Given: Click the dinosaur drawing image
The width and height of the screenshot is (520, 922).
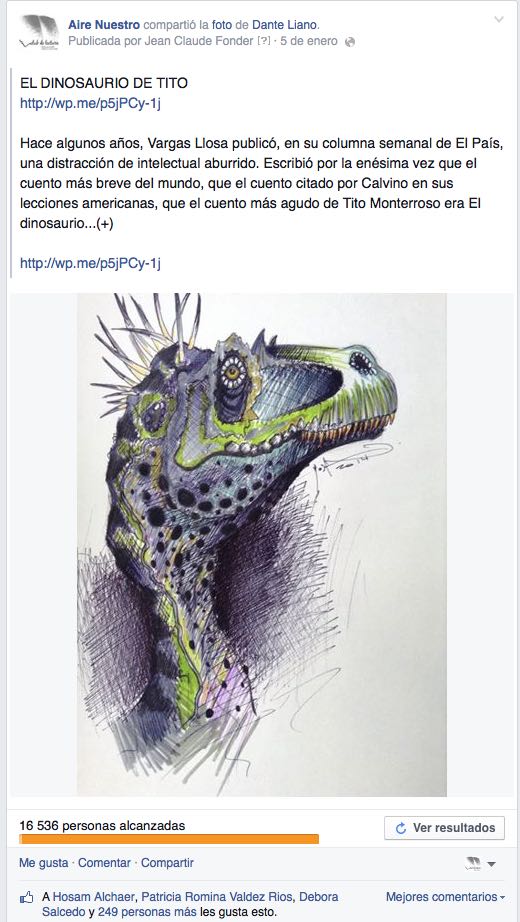Looking at the screenshot, I should click(x=262, y=544).
